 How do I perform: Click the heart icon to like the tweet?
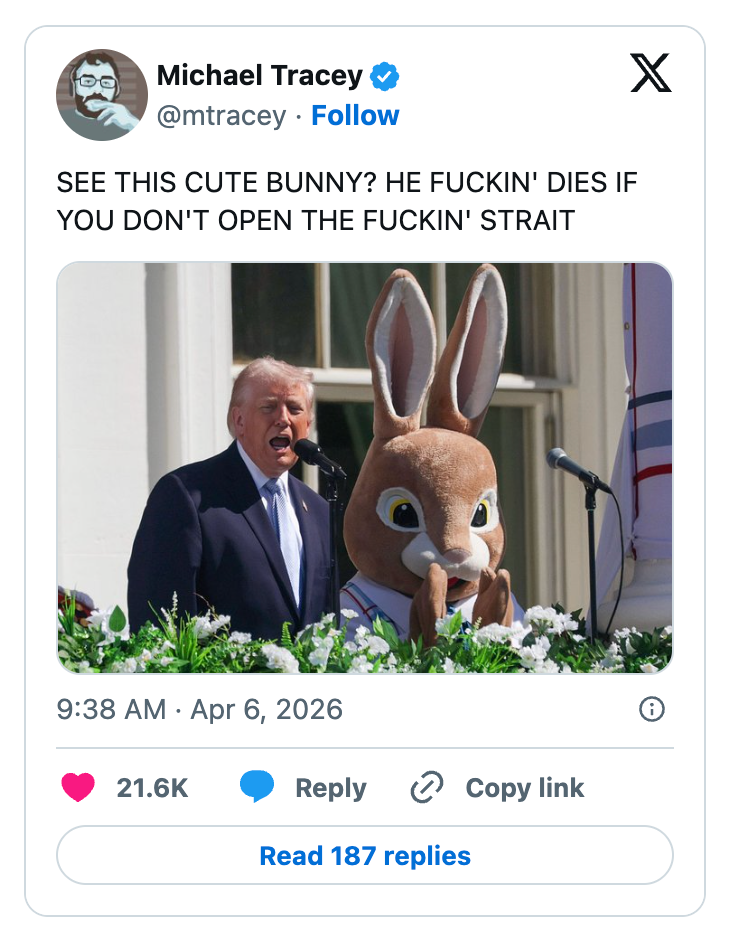click(78, 787)
